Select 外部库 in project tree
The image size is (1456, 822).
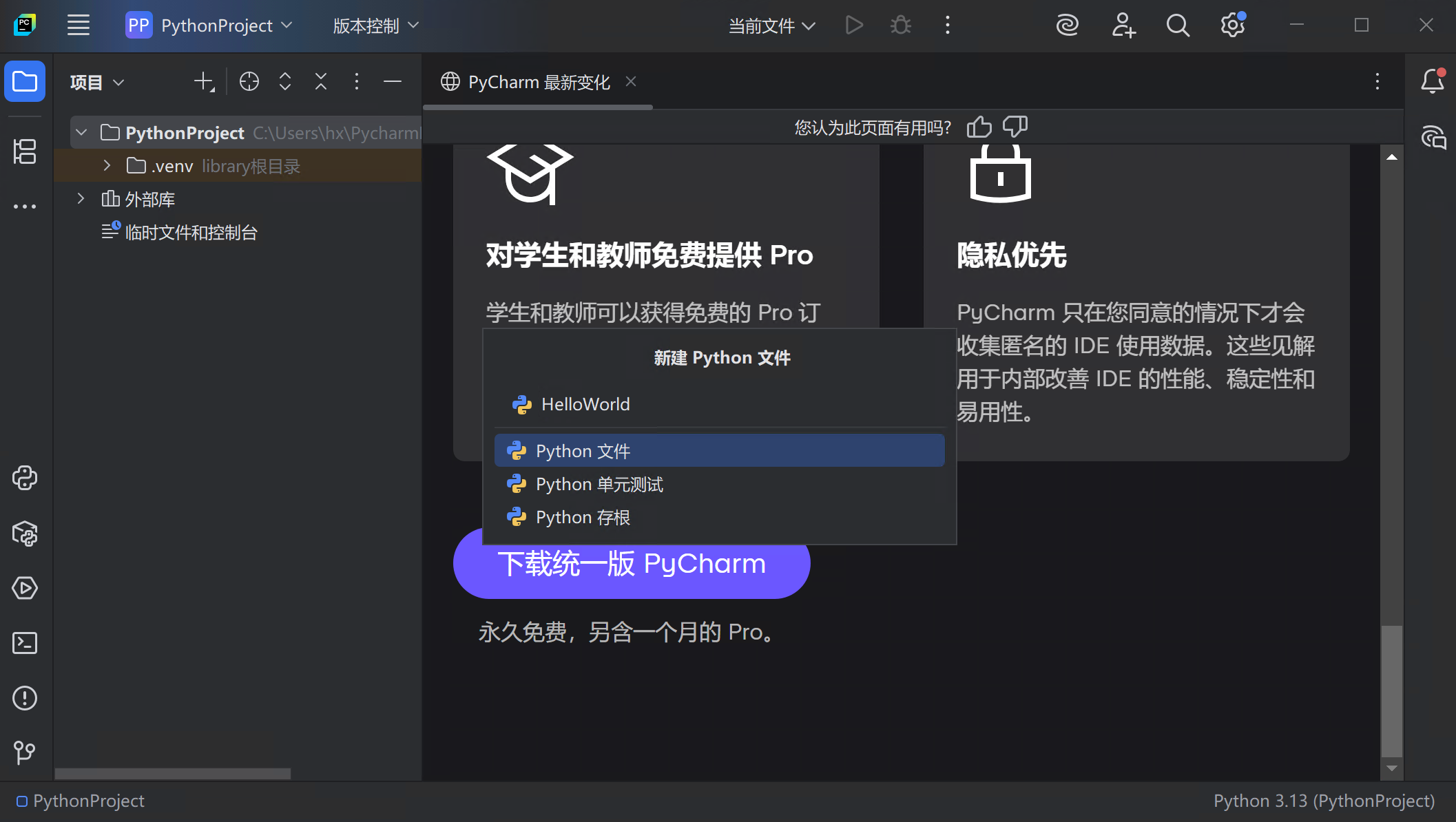pos(138,199)
